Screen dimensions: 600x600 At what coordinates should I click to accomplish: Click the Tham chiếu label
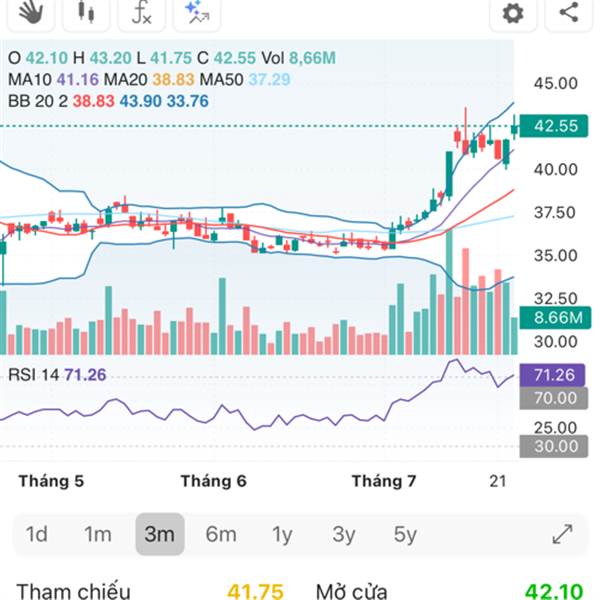(73, 591)
